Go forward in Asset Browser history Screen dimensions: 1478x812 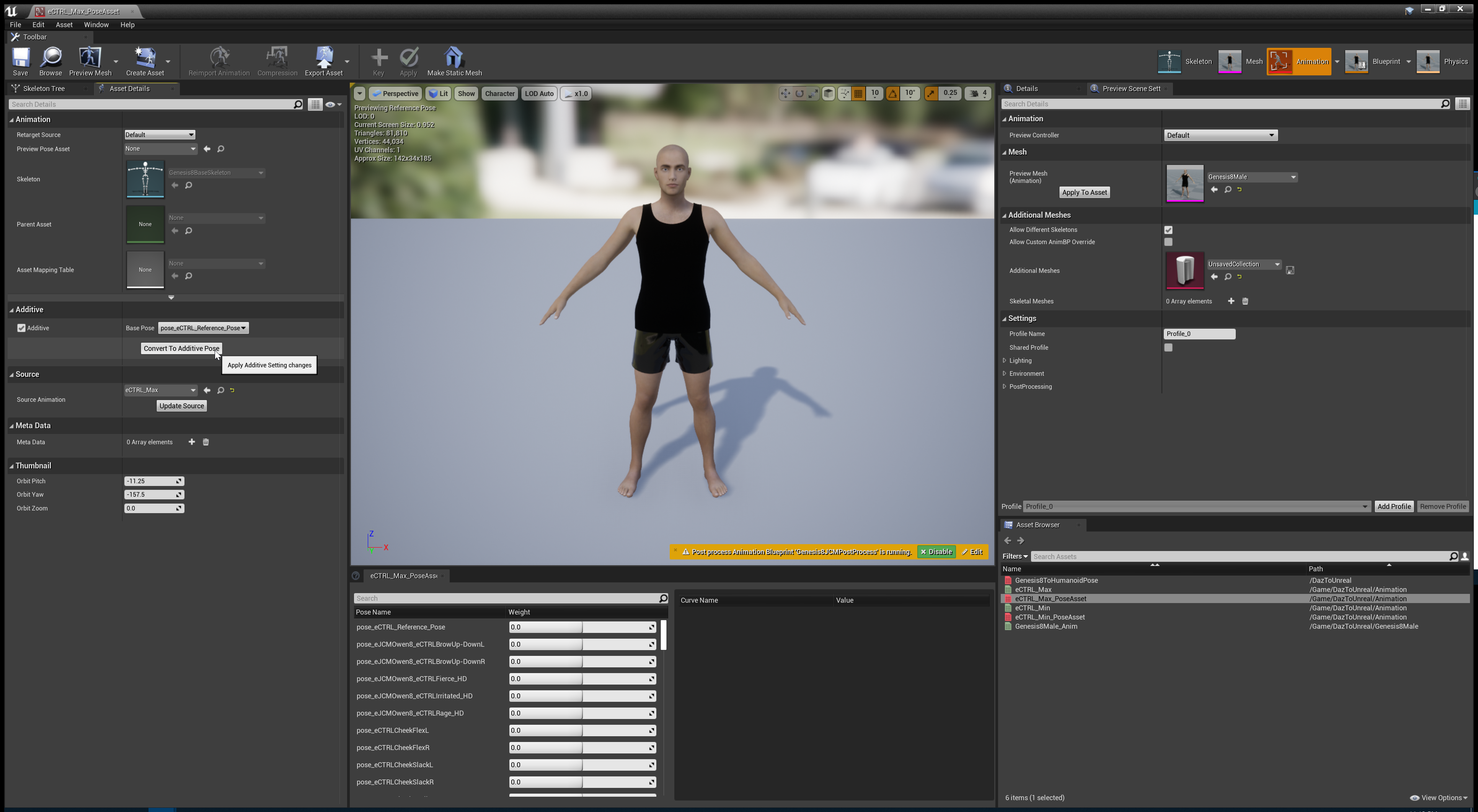click(1021, 541)
